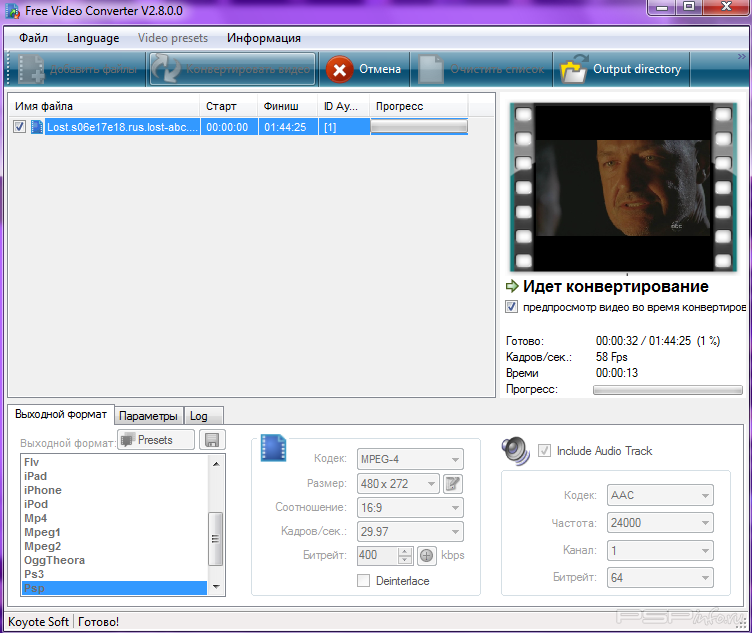The height and width of the screenshot is (633, 752).
Task: Click the toolbar overflow chevron
Action: click(741, 57)
